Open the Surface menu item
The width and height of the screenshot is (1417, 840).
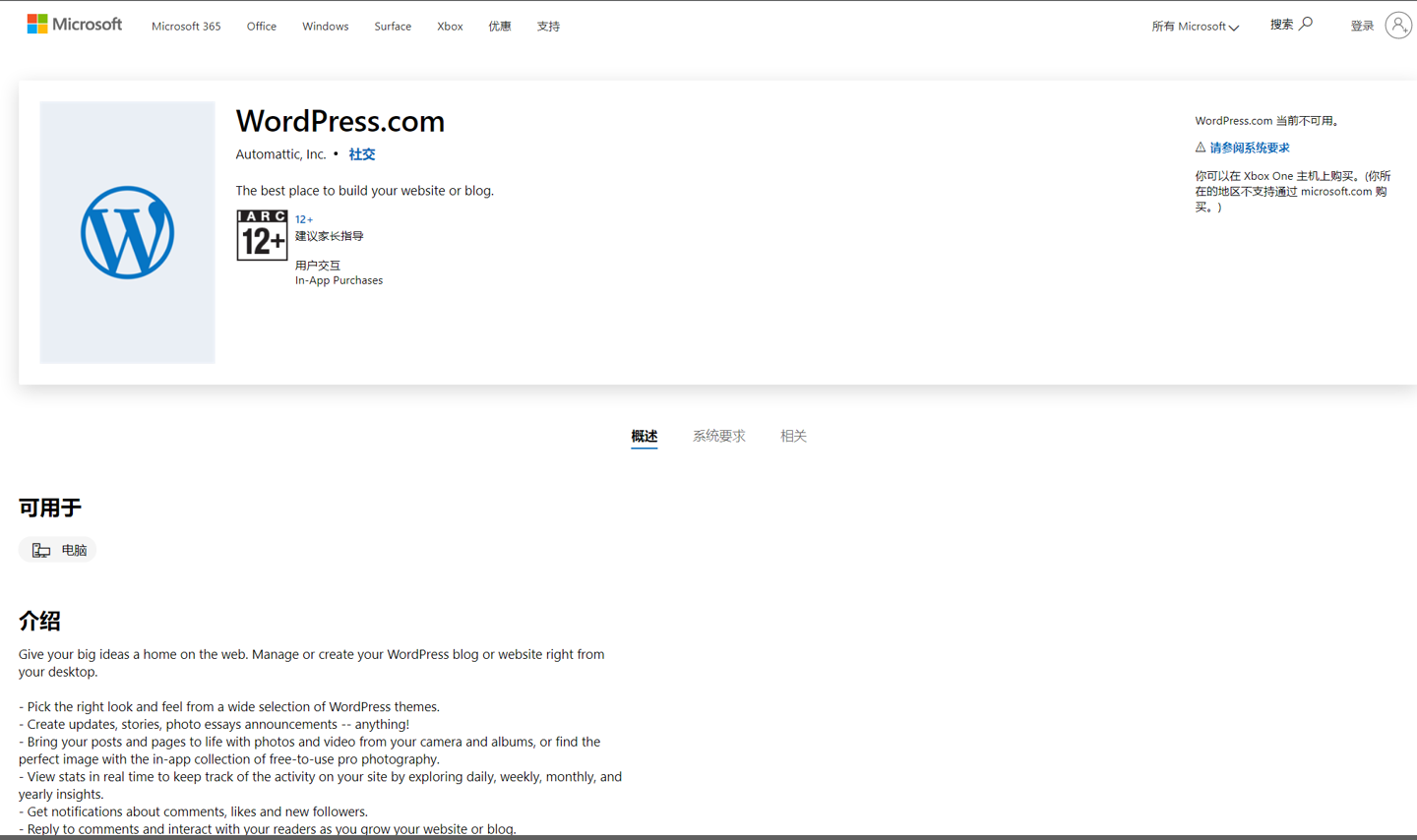(393, 27)
